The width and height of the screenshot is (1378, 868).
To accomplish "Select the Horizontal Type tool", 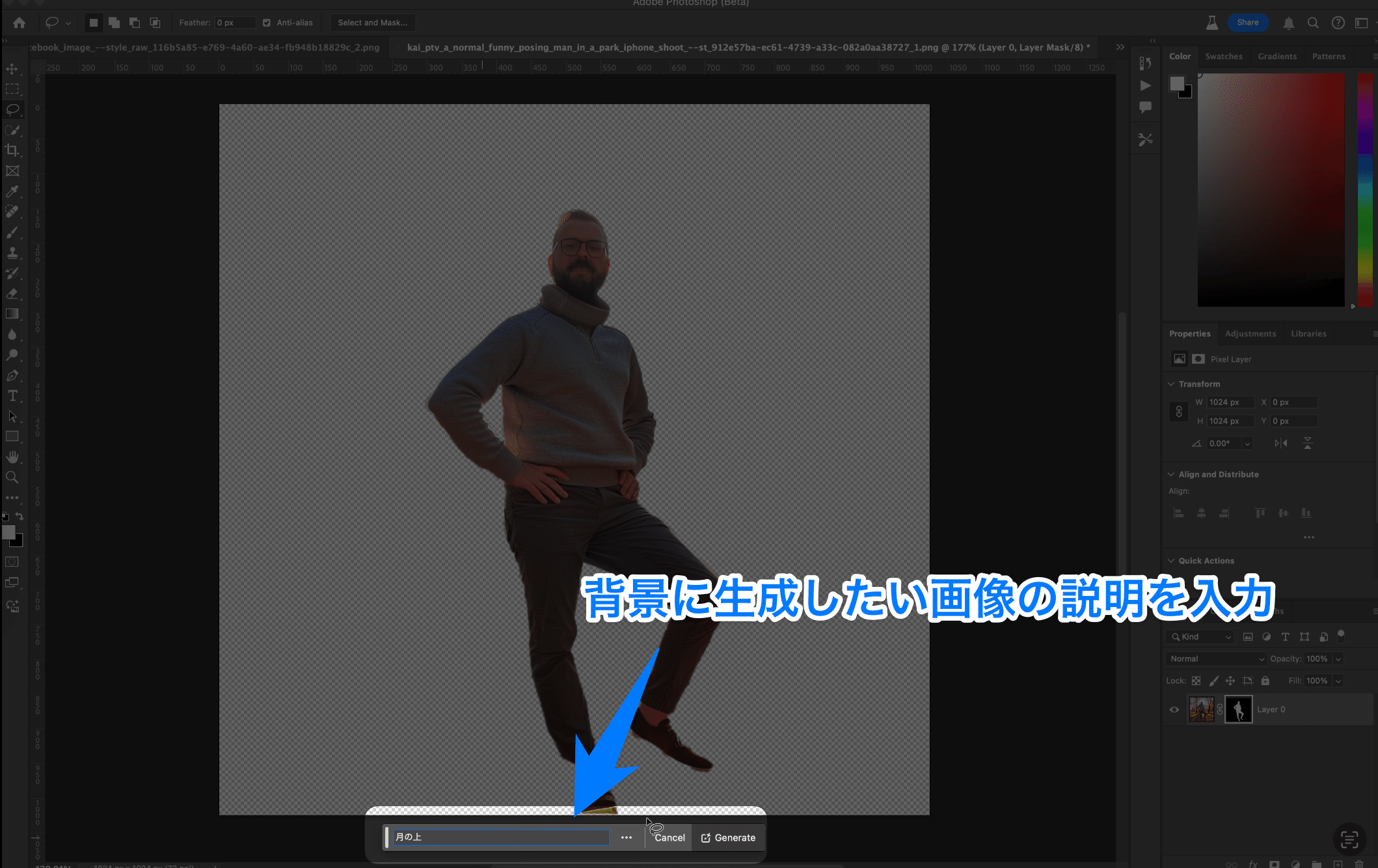I will 12,396.
